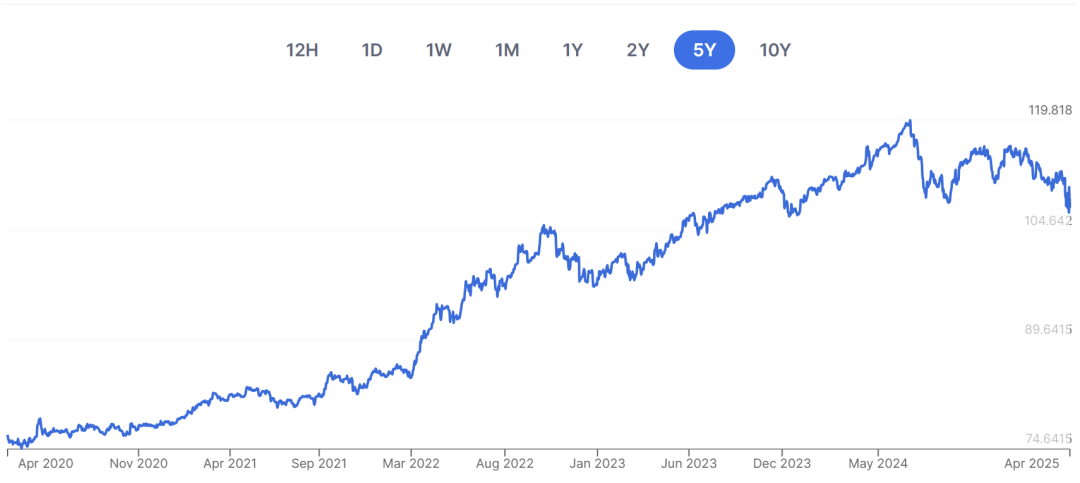Click the Apr 2020 axis label
This screenshot has height=483, width=1080.
(x=44, y=464)
